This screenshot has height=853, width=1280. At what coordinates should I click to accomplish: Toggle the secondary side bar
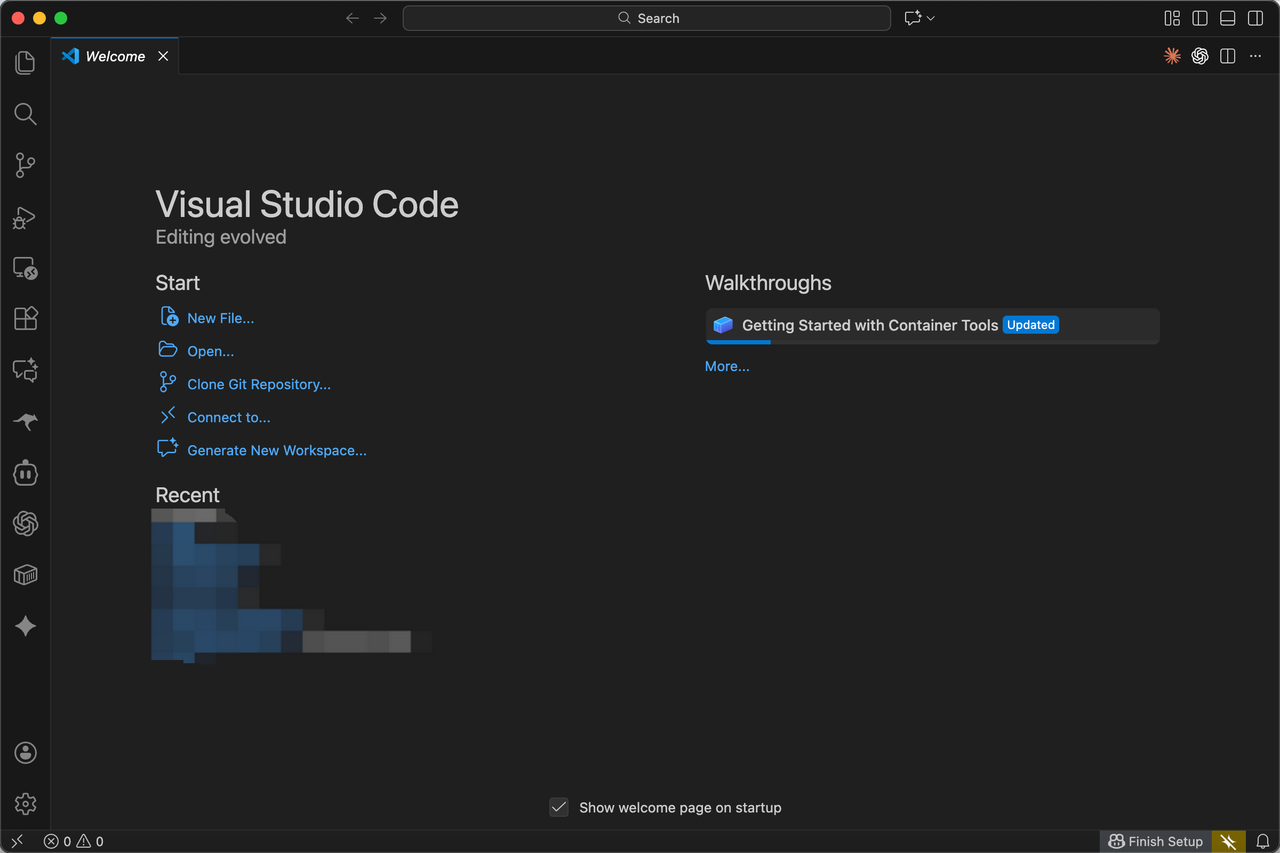coord(1255,18)
